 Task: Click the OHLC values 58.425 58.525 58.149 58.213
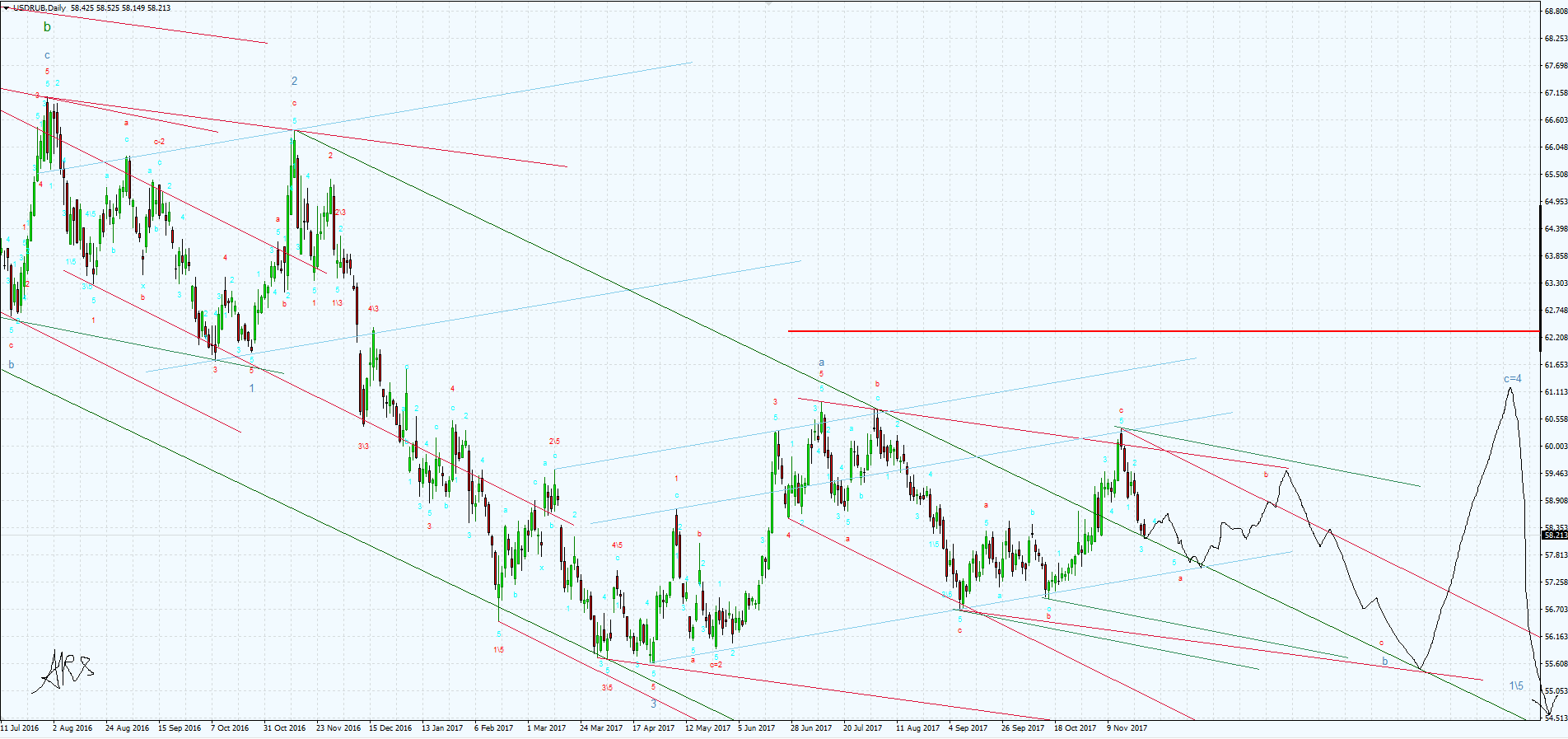[x=121, y=8]
